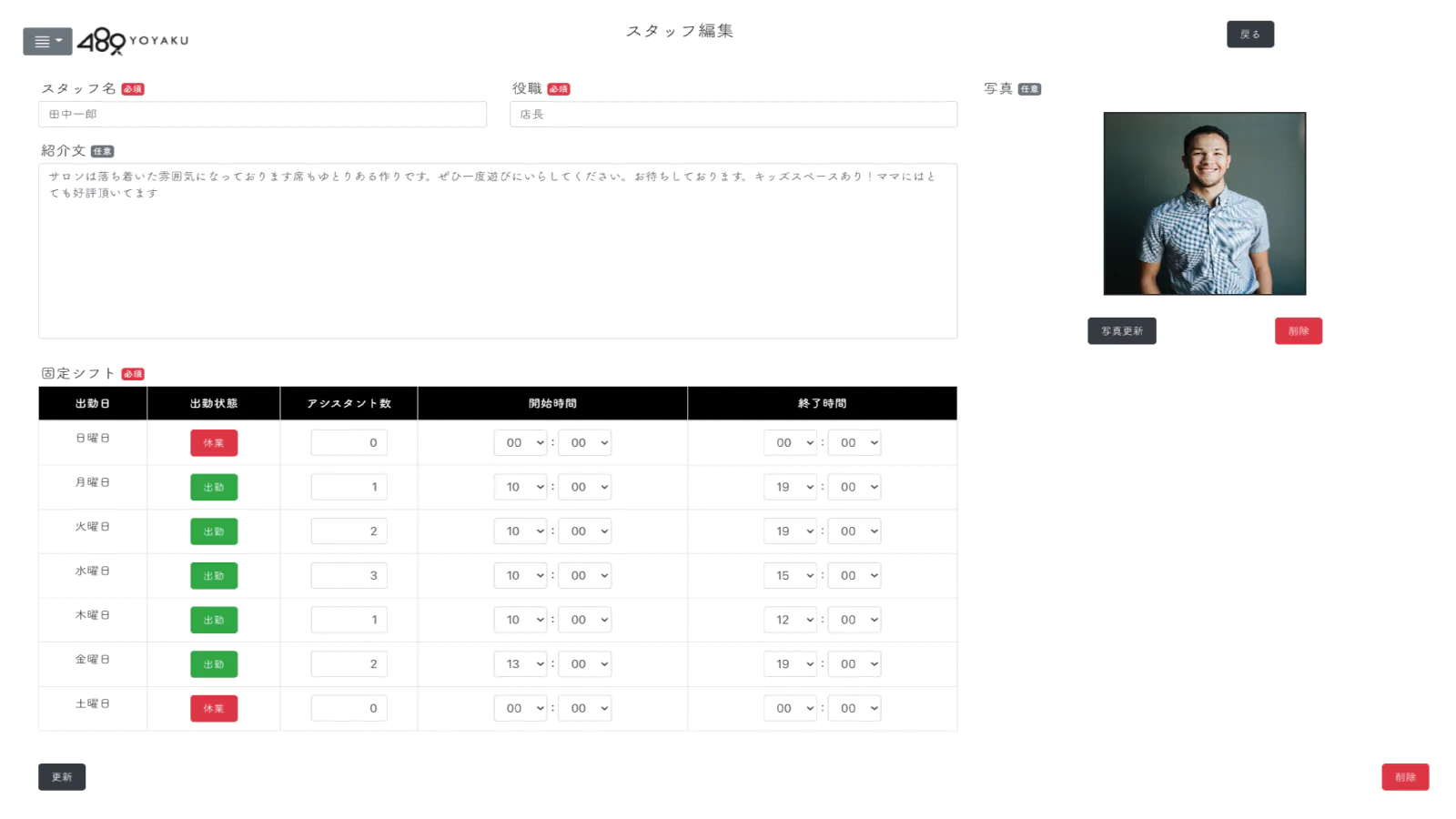Open 火曜日 start hour dropdown

[521, 531]
